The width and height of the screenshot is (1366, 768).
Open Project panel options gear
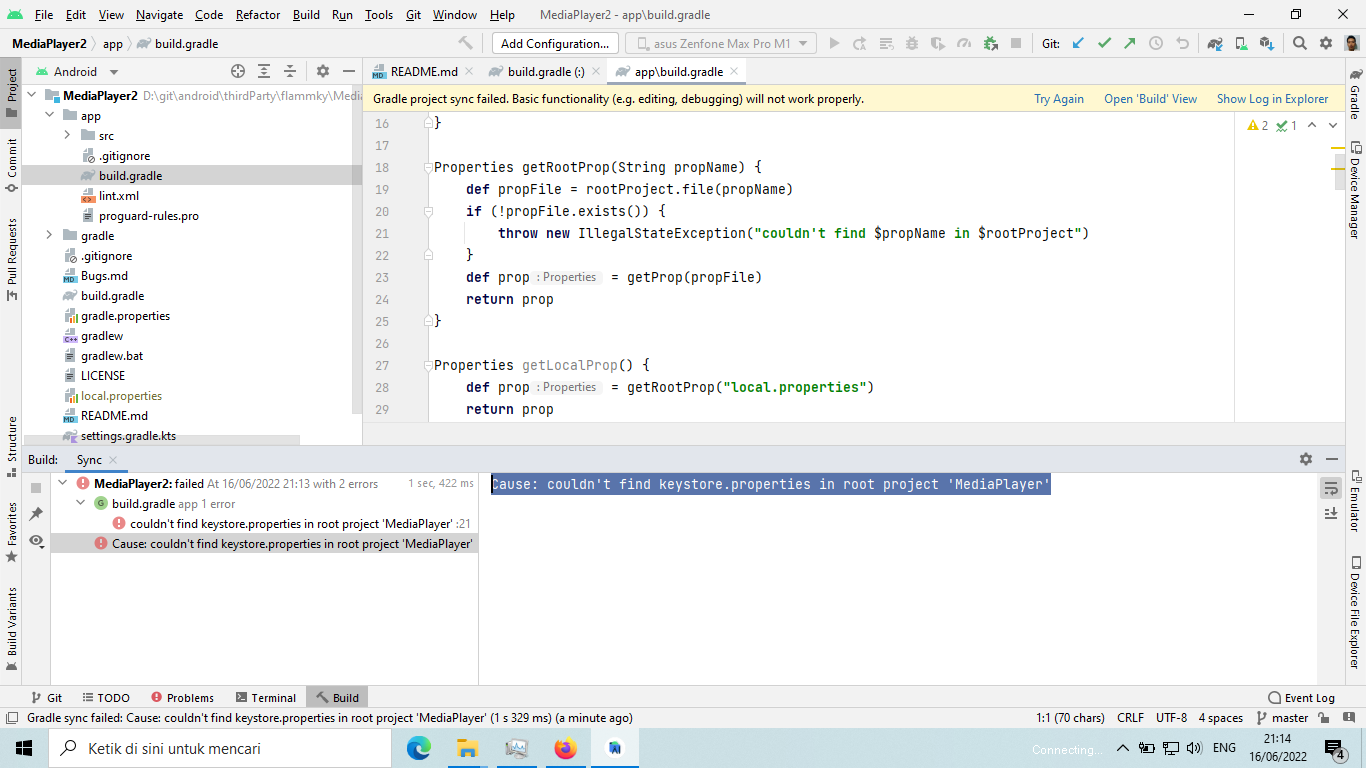323,71
